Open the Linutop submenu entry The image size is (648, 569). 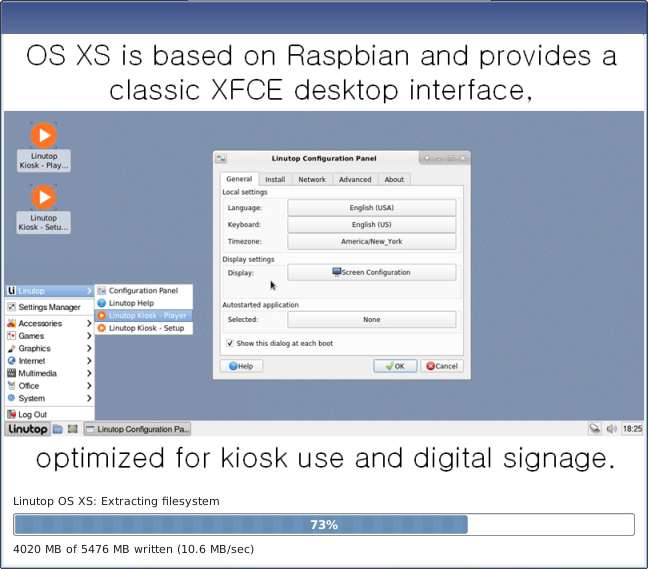pyautogui.click(x=50, y=291)
